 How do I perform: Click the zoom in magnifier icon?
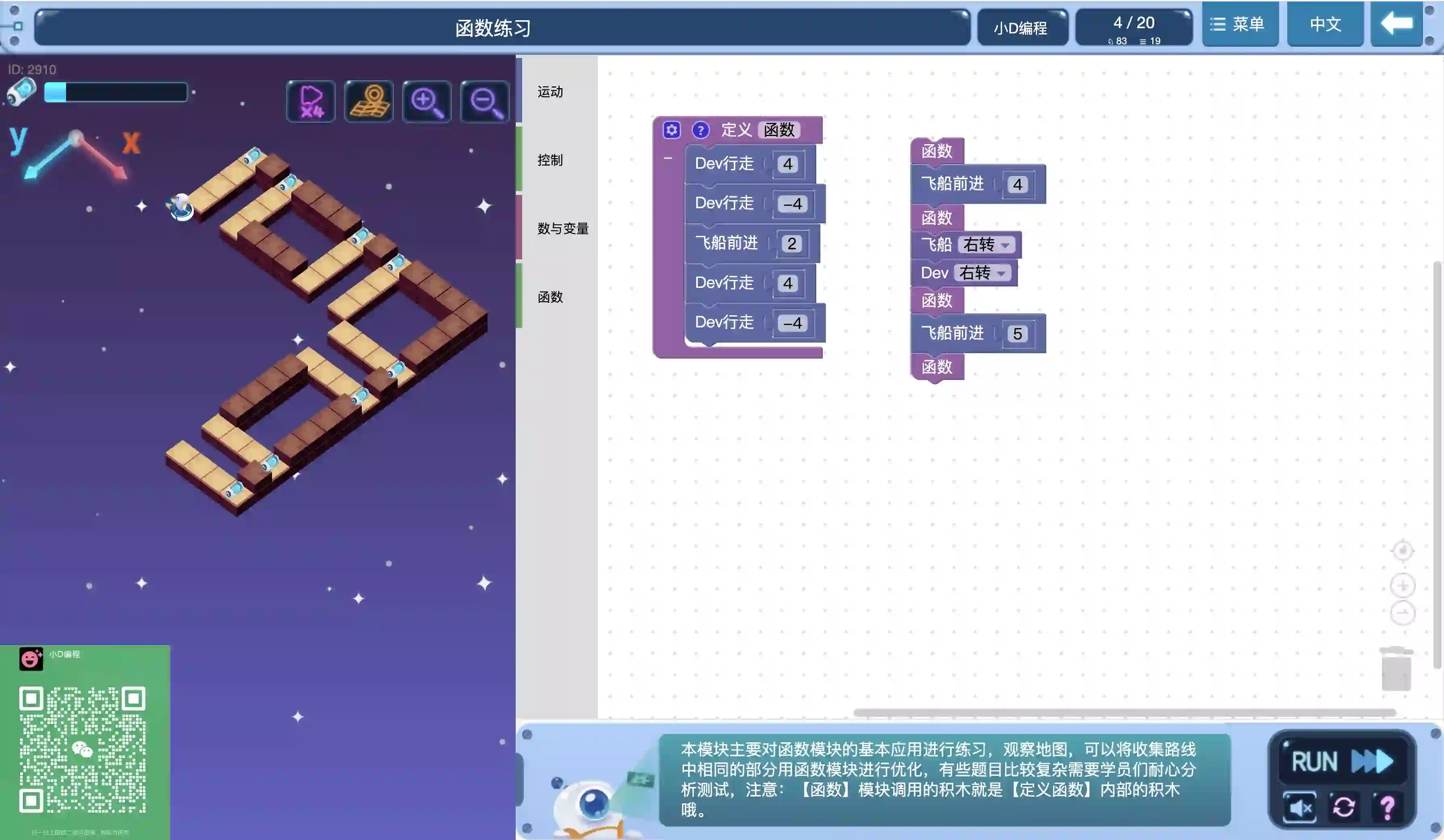click(427, 101)
